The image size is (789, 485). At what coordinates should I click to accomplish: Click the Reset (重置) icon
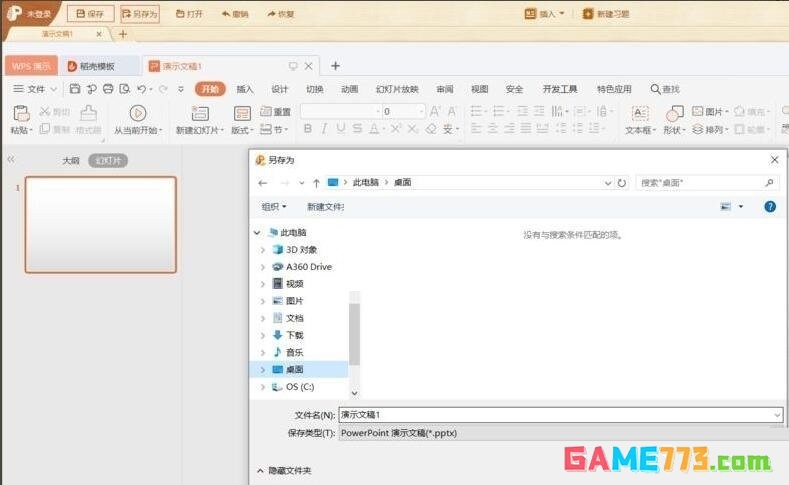coord(266,111)
